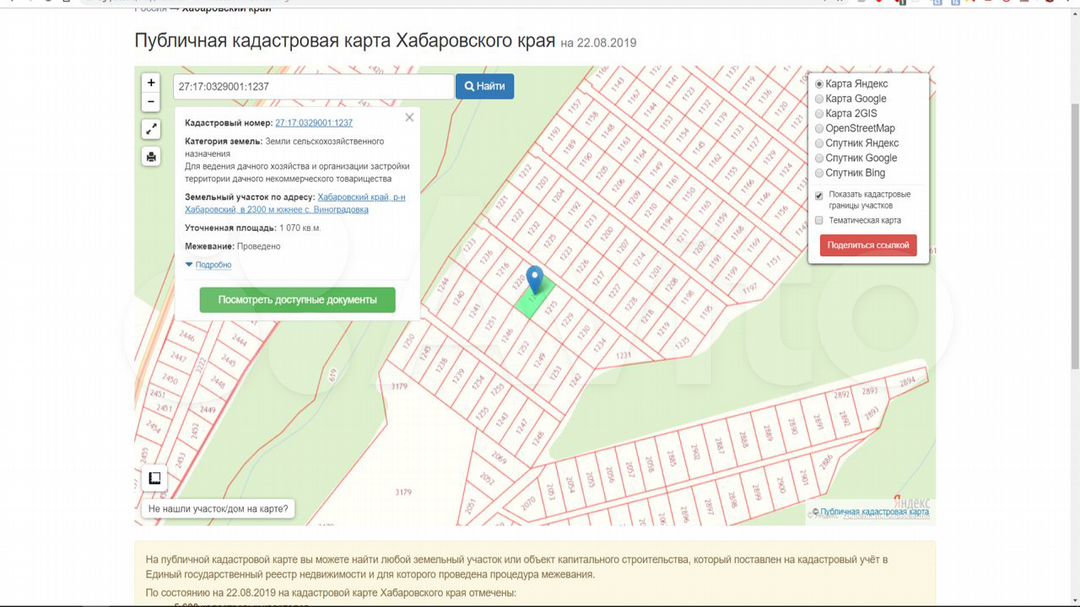Screen dimensions: 1080x607
Task: Switch basemap to OpenStreetMap
Action: click(820, 128)
